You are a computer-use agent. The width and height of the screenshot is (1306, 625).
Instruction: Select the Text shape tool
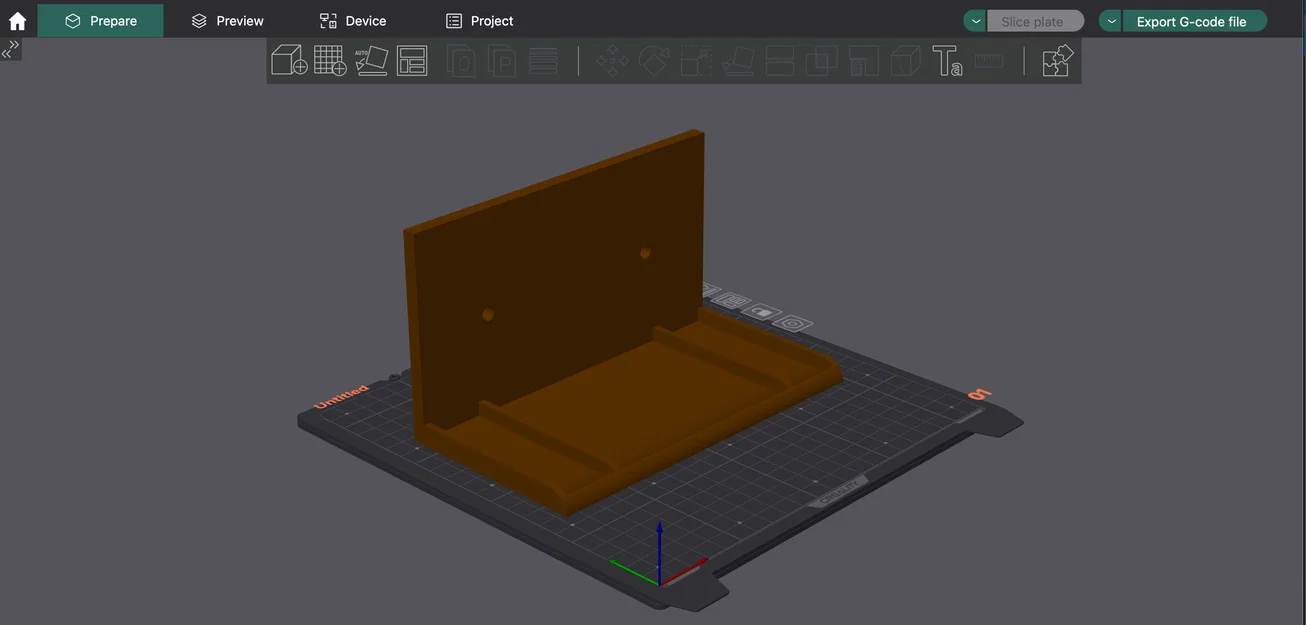(947, 60)
